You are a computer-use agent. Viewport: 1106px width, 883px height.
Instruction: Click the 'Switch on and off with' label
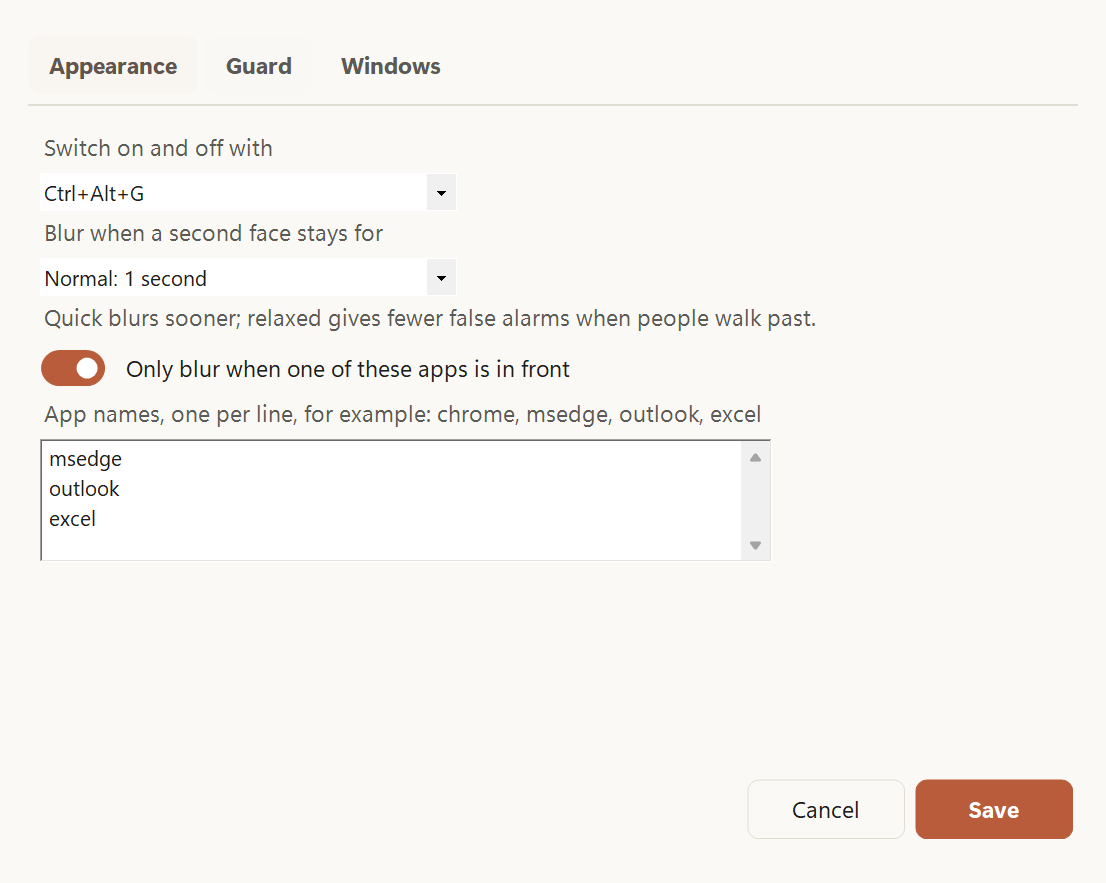tap(158, 148)
